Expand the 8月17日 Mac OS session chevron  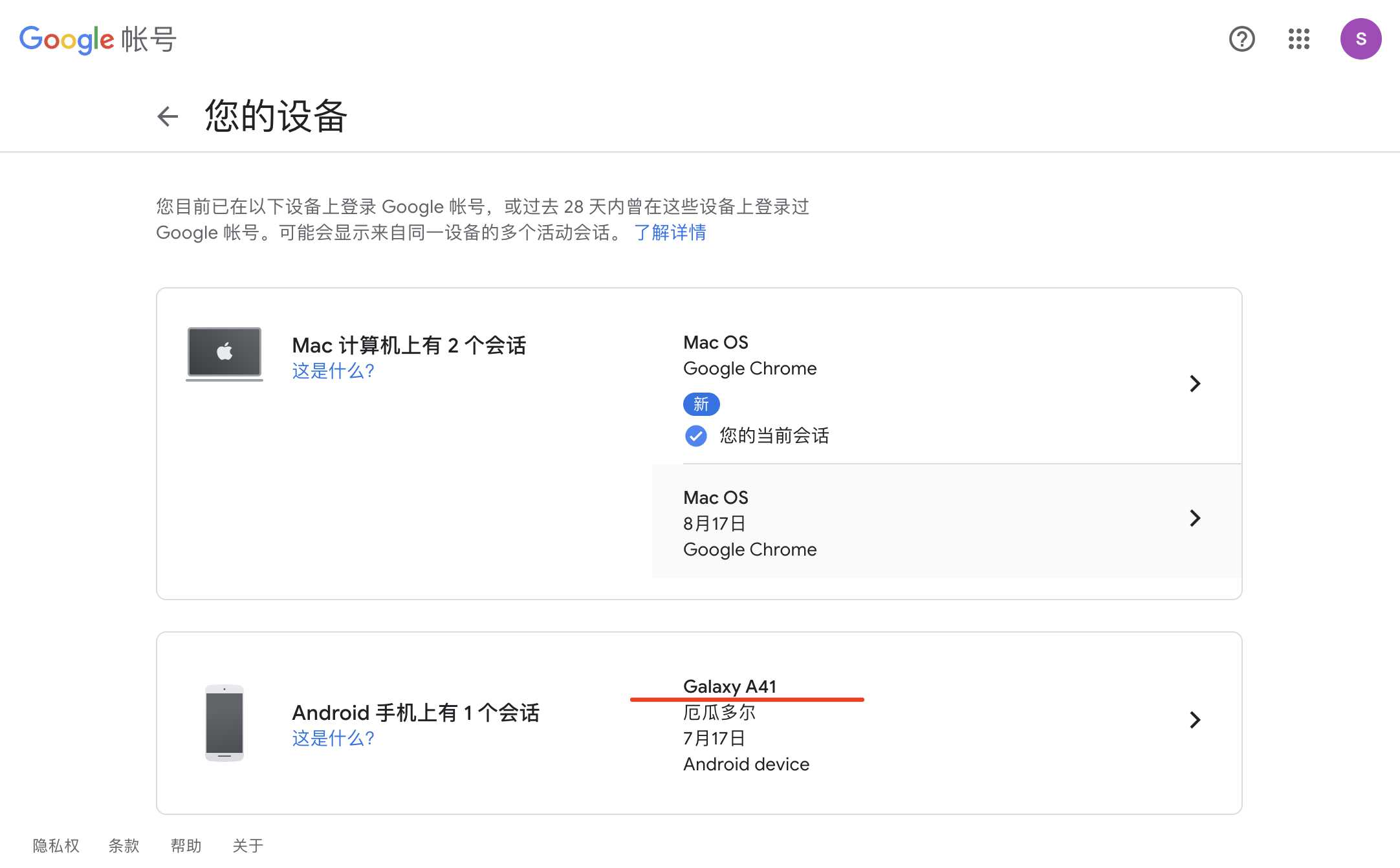[1194, 518]
